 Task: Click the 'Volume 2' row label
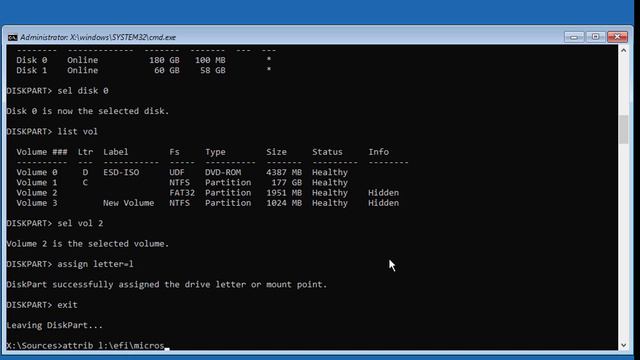pyautogui.click(x=37, y=193)
